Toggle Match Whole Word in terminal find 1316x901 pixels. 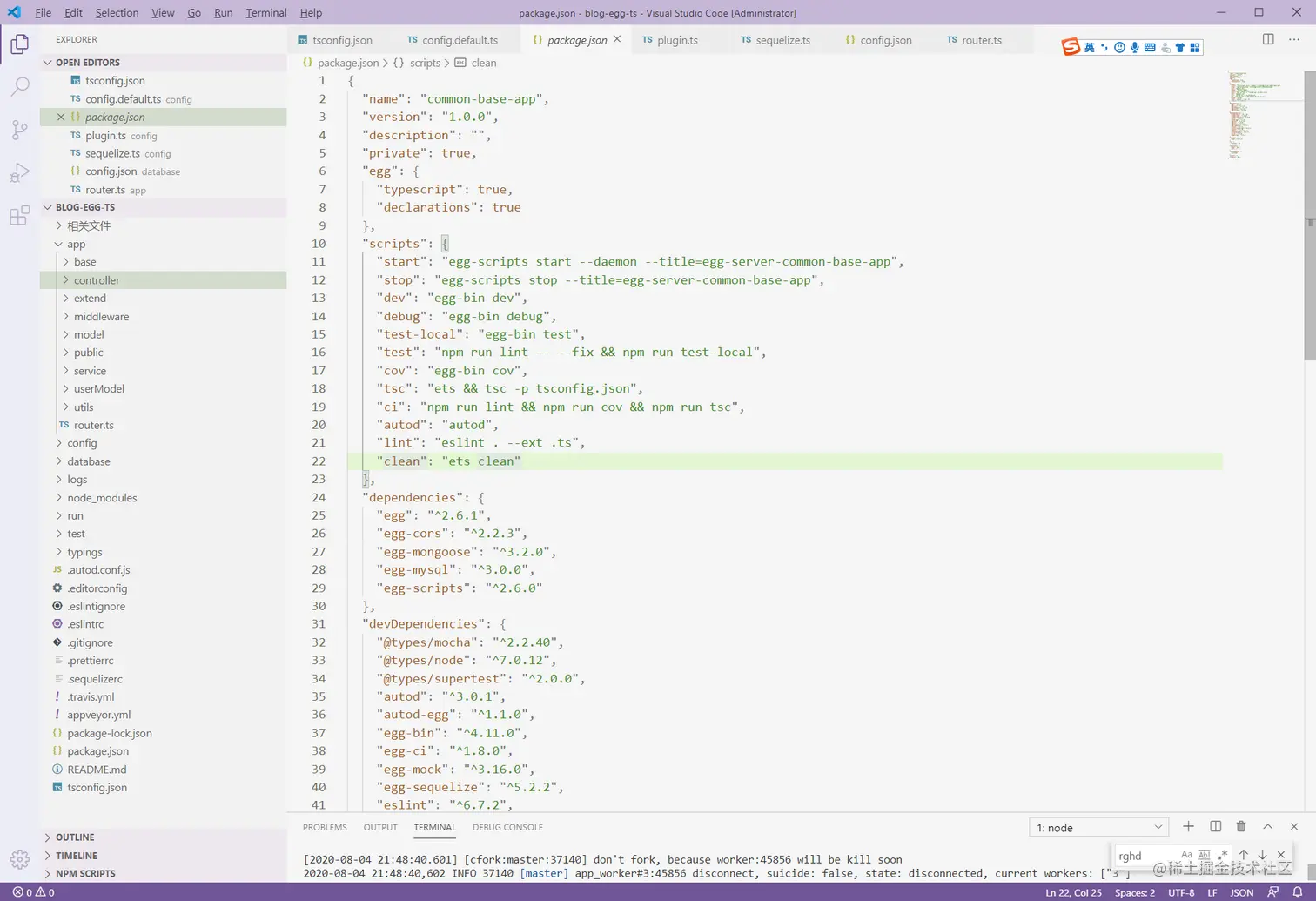coord(1205,855)
